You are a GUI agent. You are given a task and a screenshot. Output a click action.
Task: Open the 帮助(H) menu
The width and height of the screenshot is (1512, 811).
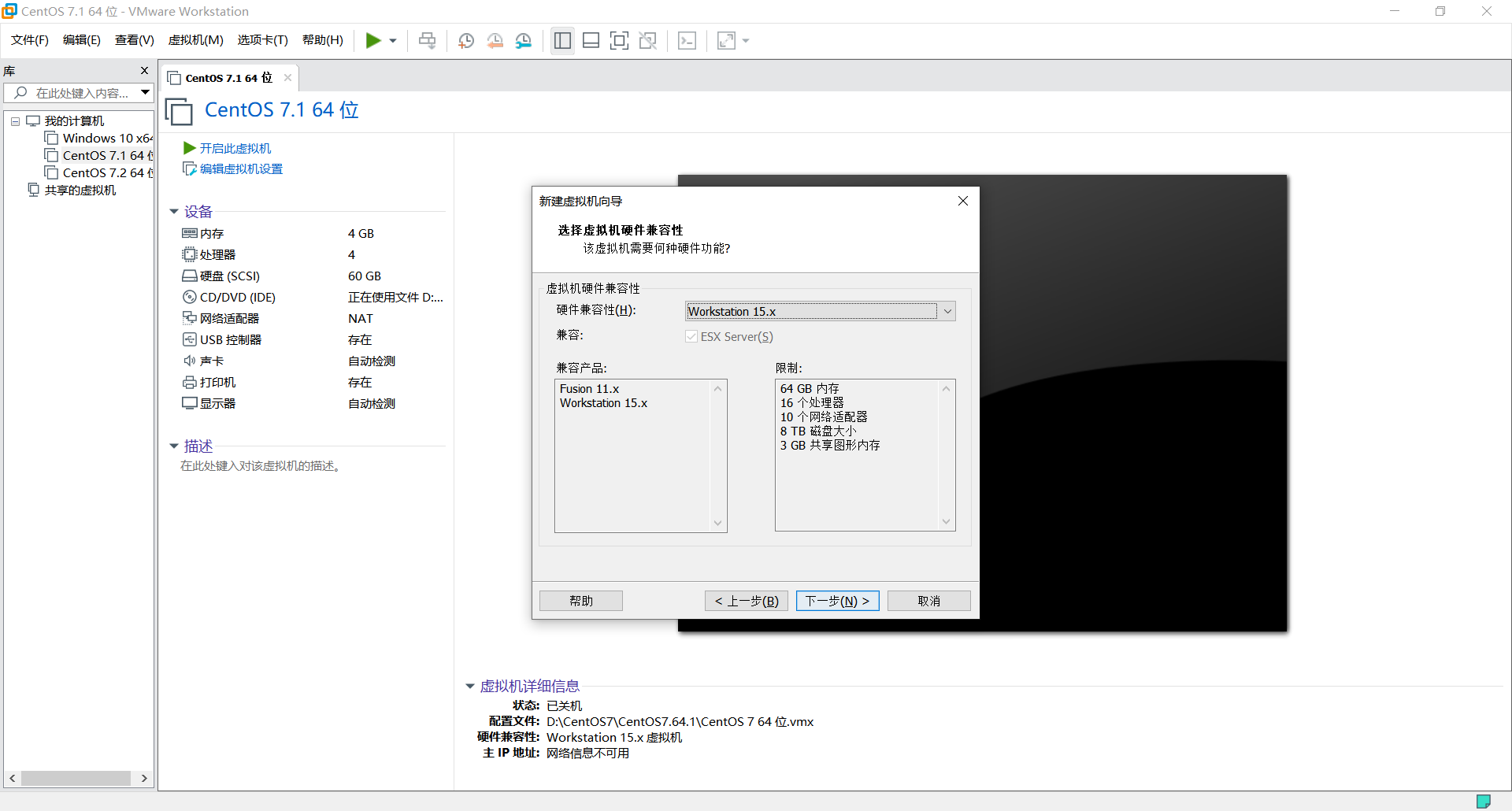pyautogui.click(x=323, y=40)
